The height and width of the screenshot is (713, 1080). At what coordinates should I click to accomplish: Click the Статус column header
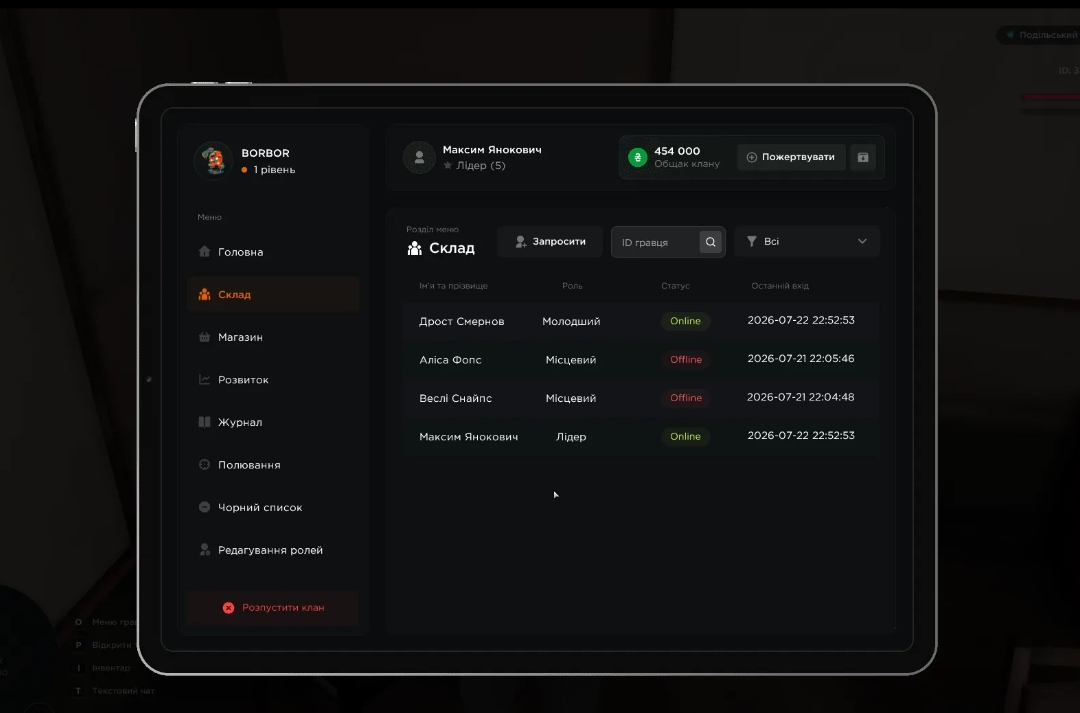[x=675, y=286]
